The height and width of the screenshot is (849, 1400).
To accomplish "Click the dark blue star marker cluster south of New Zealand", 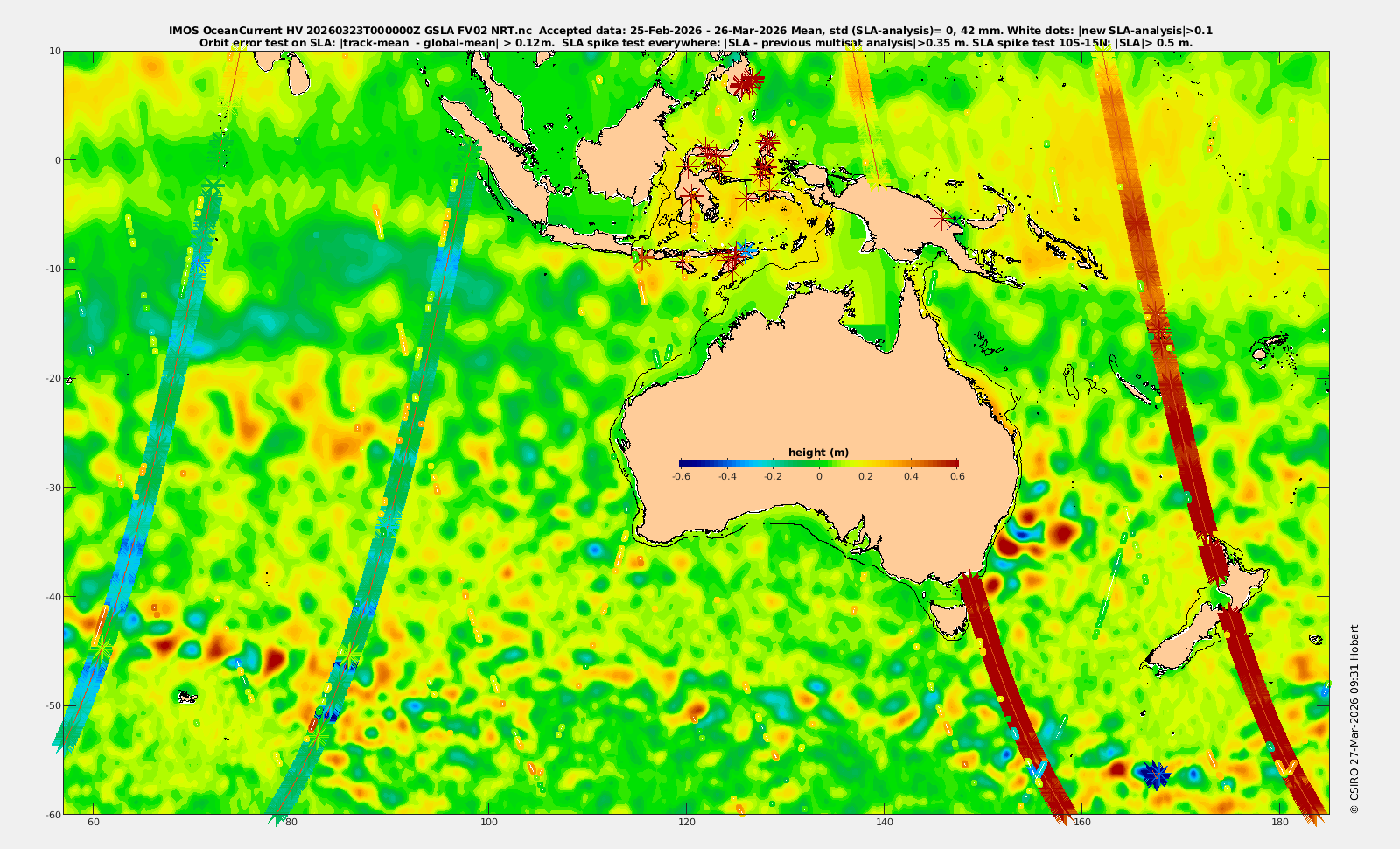I will pos(1155,774).
